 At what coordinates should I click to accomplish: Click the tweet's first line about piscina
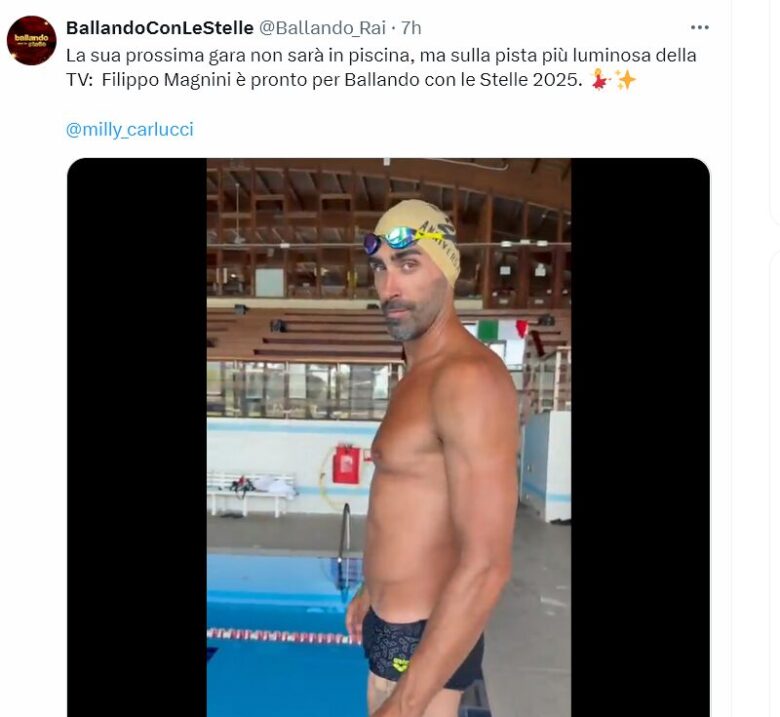point(381,55)
